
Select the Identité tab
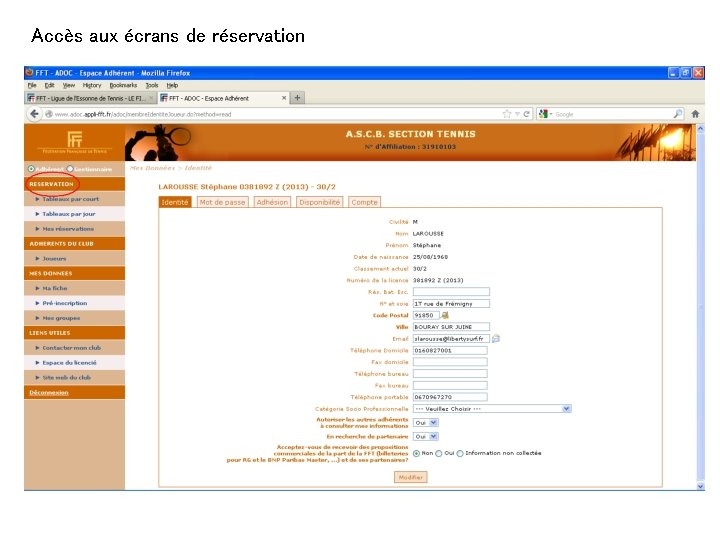(x=174, y=202)
